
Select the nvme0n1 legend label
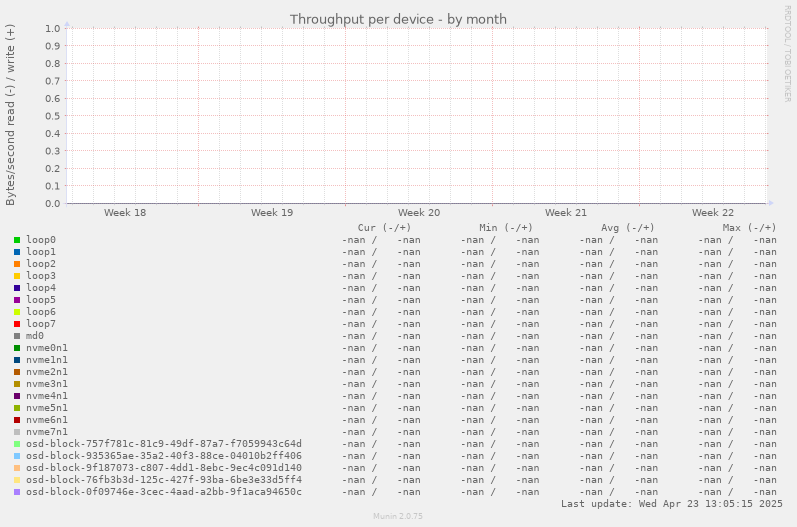pyautogui.click(x=47, y=348)
